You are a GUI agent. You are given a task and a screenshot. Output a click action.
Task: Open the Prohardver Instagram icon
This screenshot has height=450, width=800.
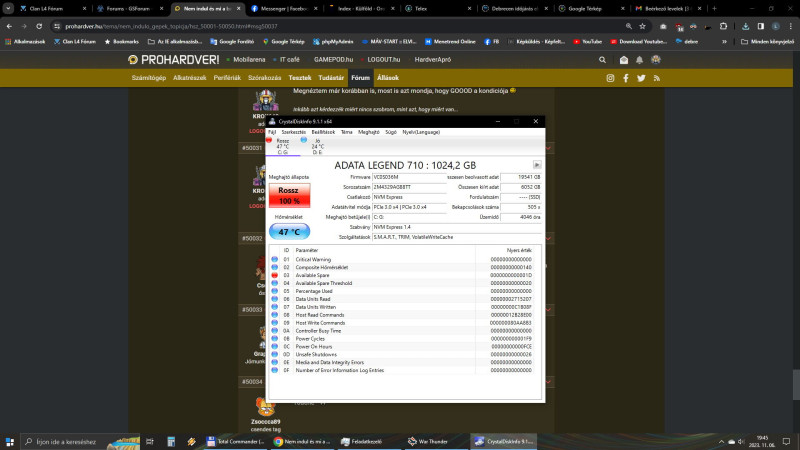tap(610, 78)
